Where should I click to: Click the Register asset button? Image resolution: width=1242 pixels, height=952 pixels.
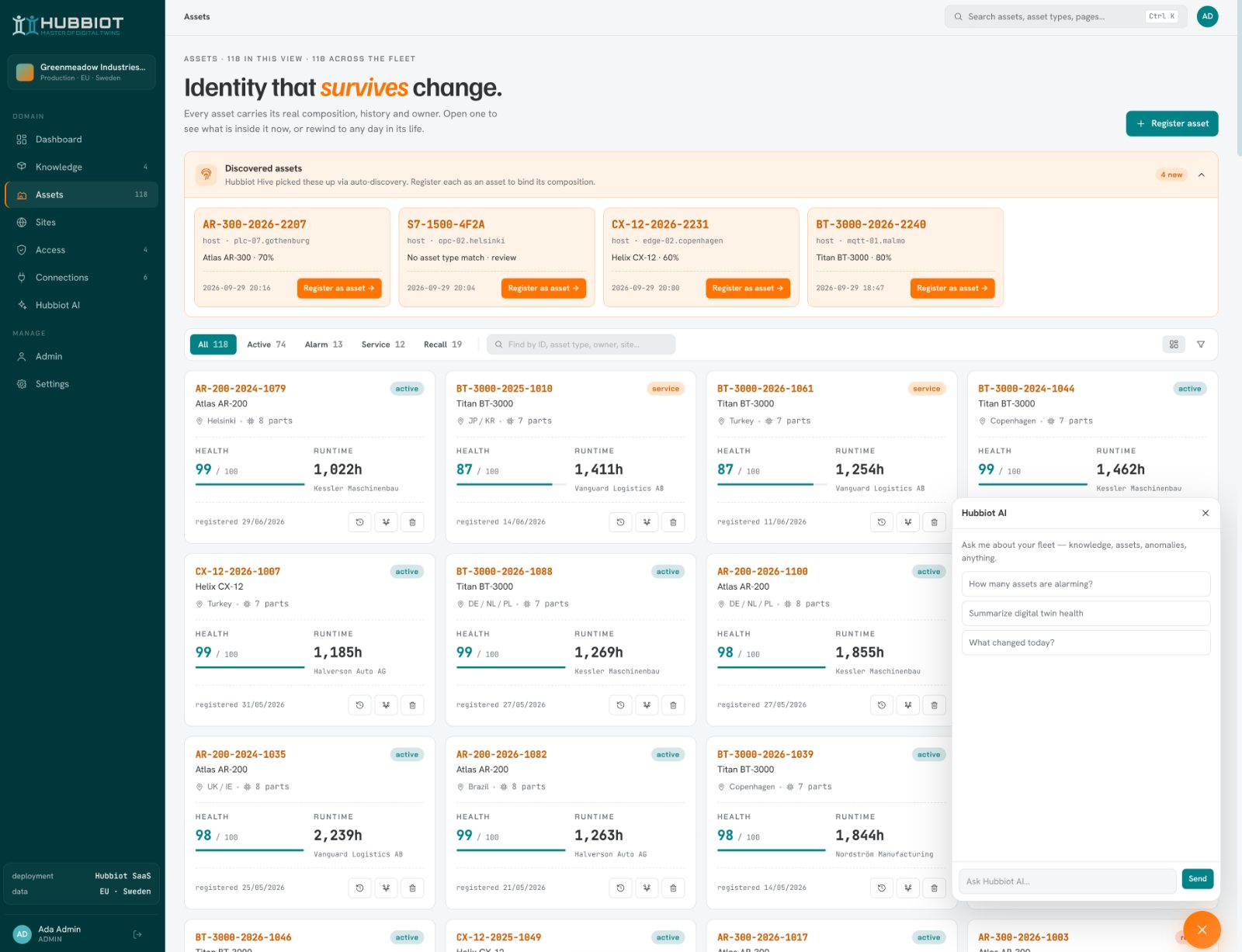click(1172, 123)
